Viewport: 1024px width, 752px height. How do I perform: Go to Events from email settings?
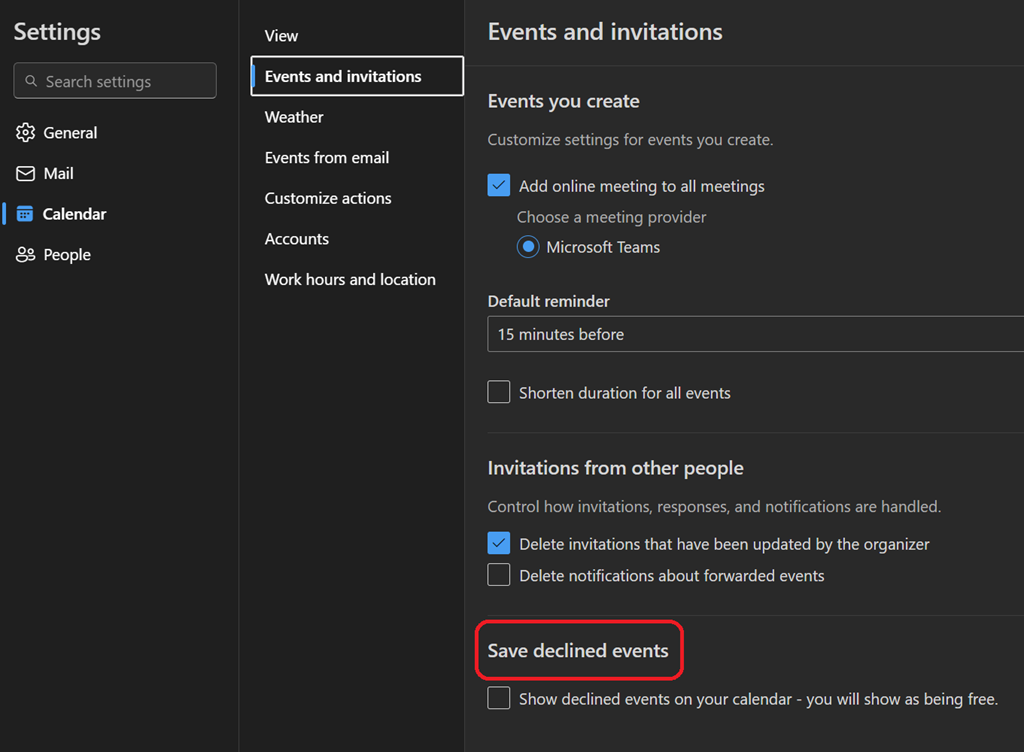(x=327, y=158)
